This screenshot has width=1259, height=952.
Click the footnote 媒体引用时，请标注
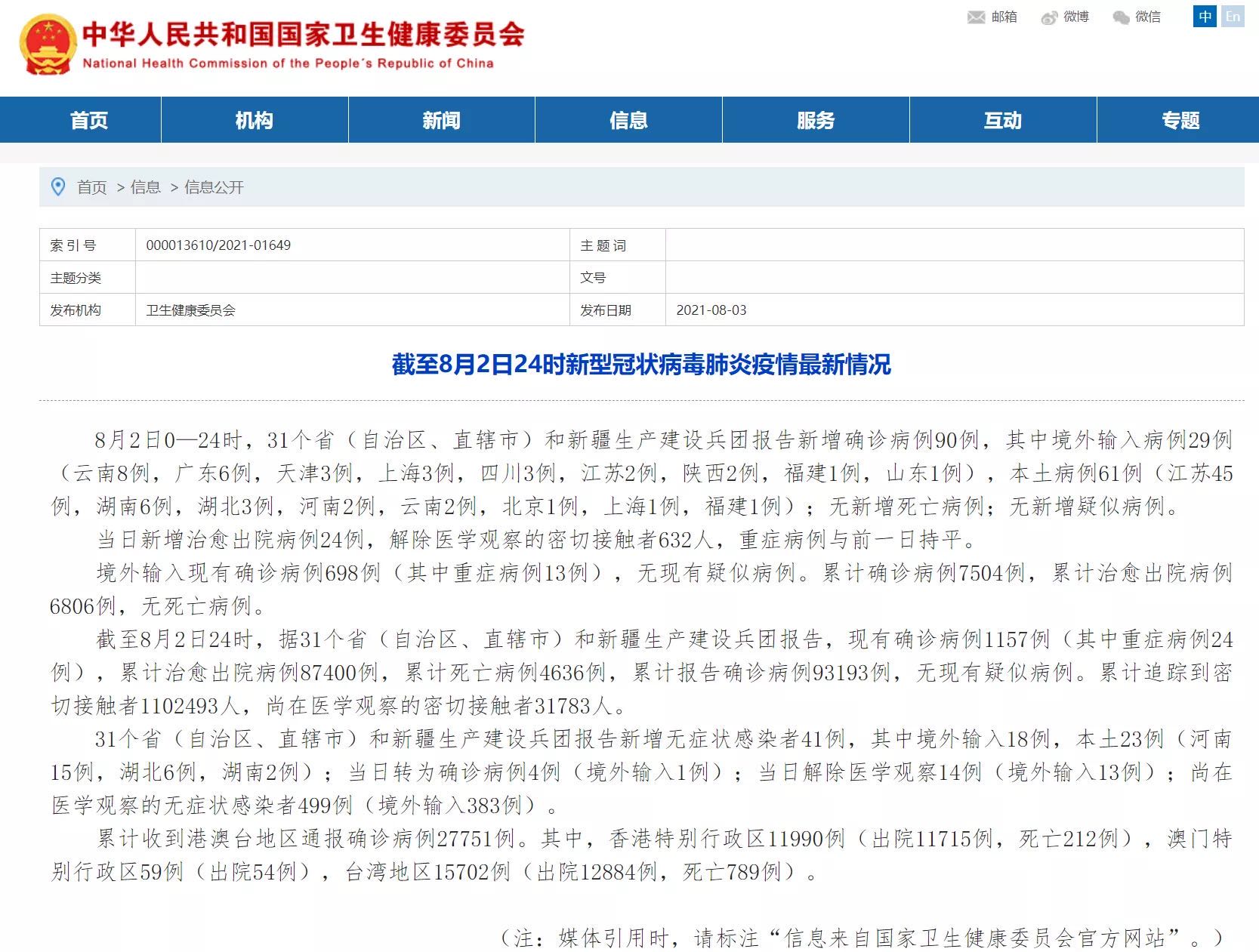(860, 938)
